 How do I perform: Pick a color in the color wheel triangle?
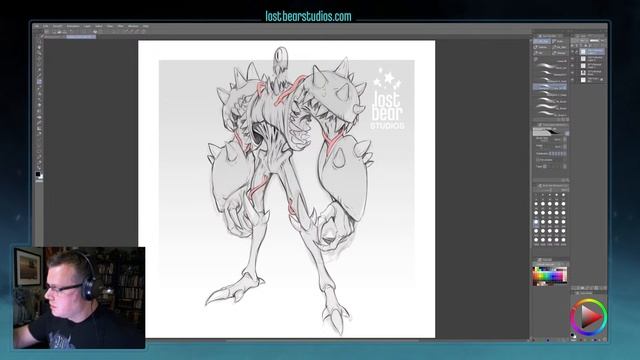(x=590, y=317)
